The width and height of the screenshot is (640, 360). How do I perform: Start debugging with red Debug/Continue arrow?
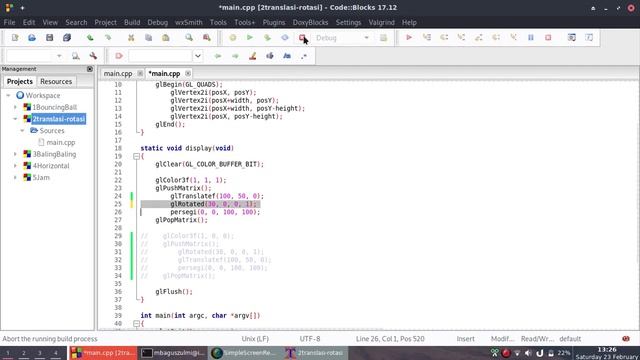pyautogui.click(x=409, y=38)
